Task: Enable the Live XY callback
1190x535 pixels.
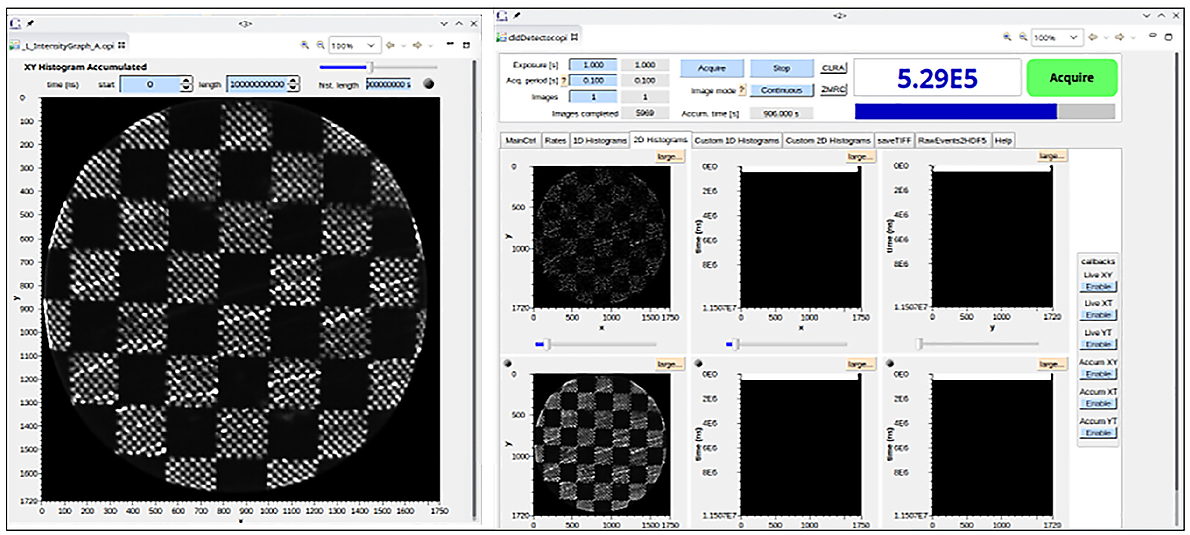Action: click(x=1098, y=286)
